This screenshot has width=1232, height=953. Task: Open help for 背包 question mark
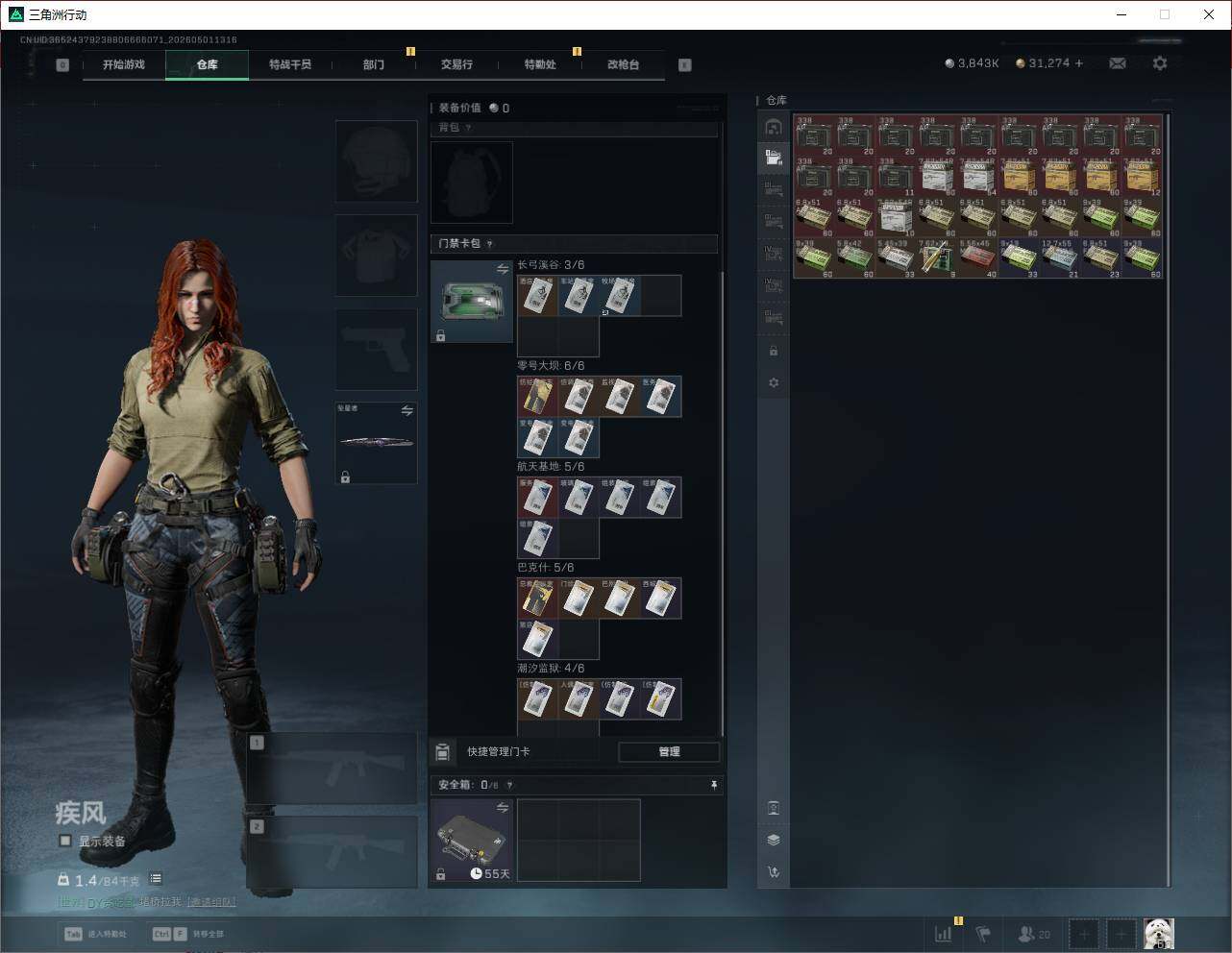point(468,128)
